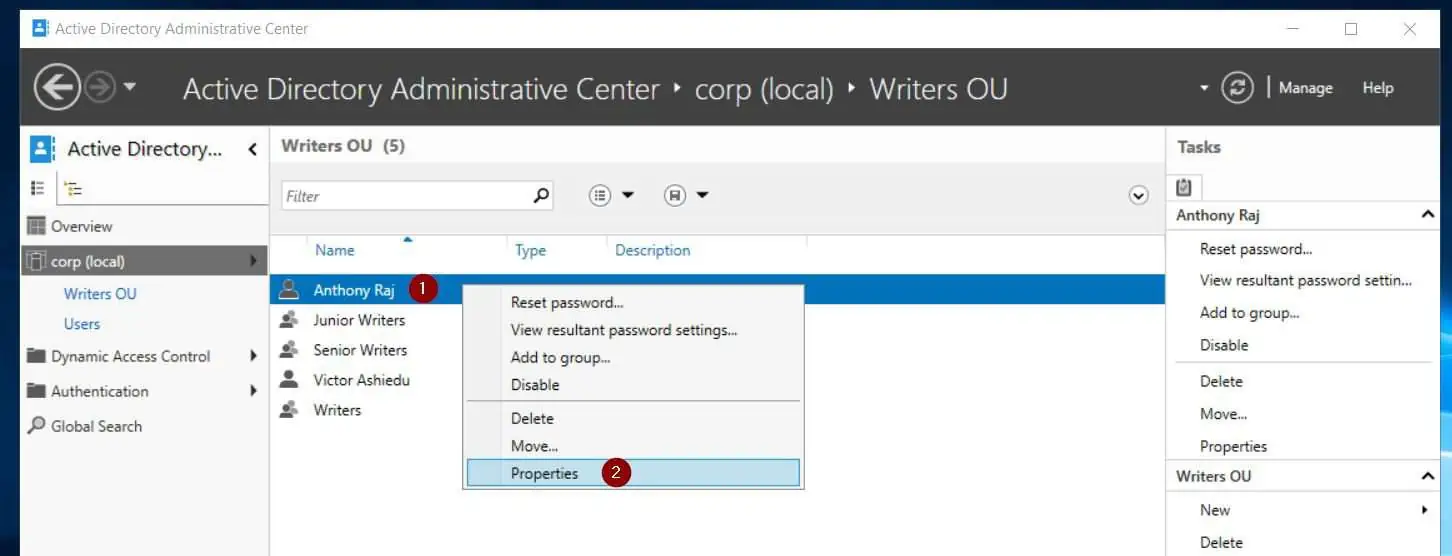
Task: Collapse Anthony Raj tasks section
Action: (1427, 215)
